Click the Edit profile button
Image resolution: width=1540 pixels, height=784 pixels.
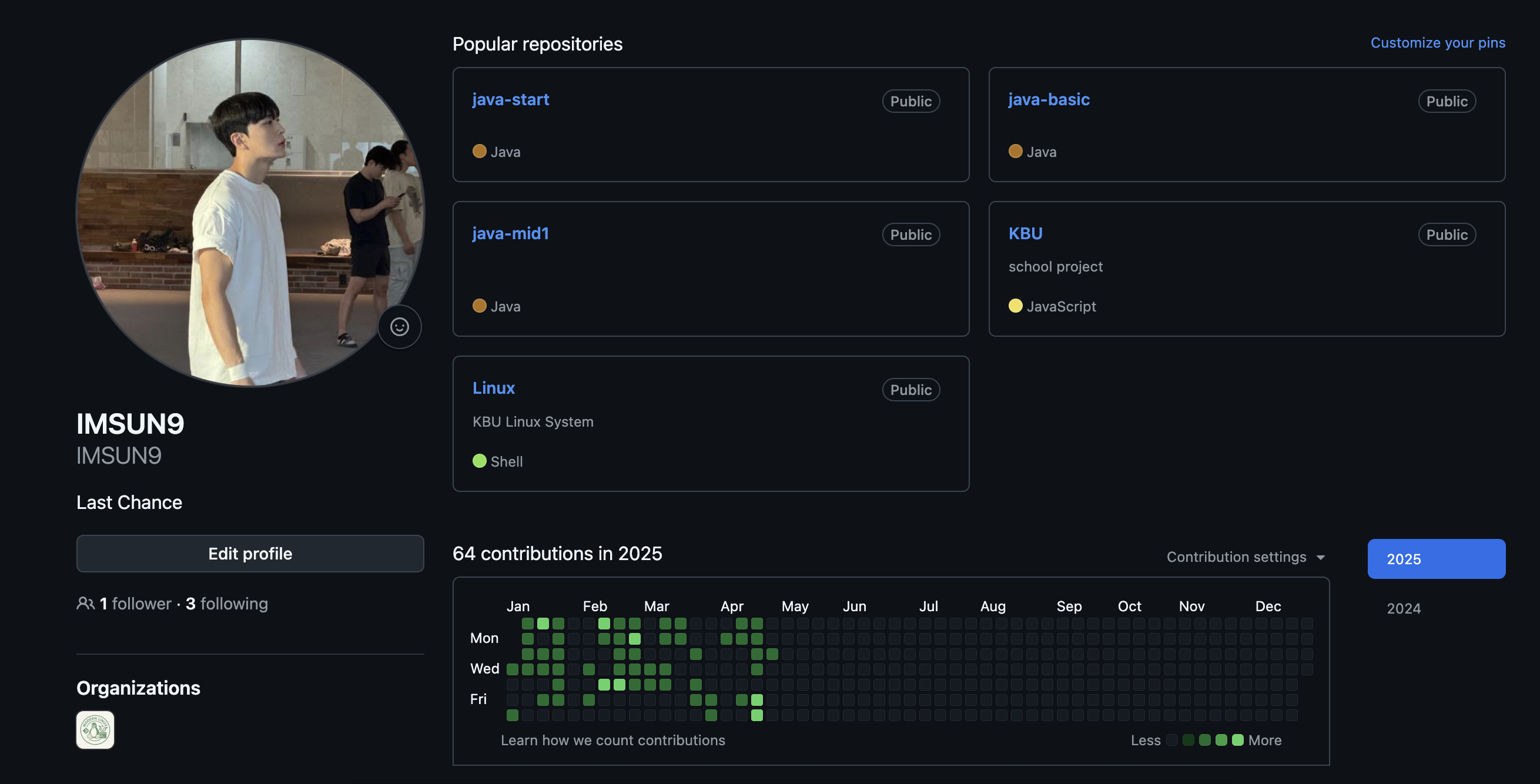pyautogui.click(x=250, y=554)
